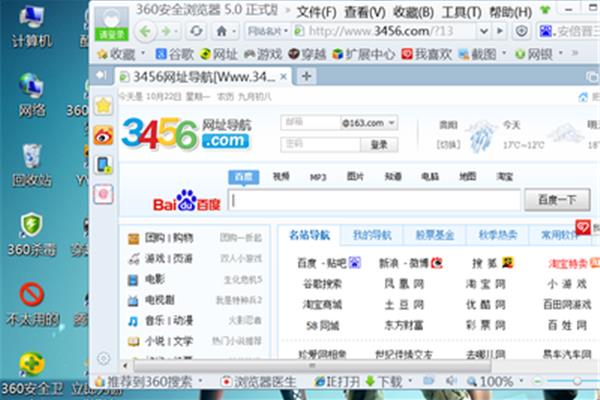Open the 收藏(B) menu
Image resolution: width=600 pixels, height=400 pixels.
(x=413, y=13)
